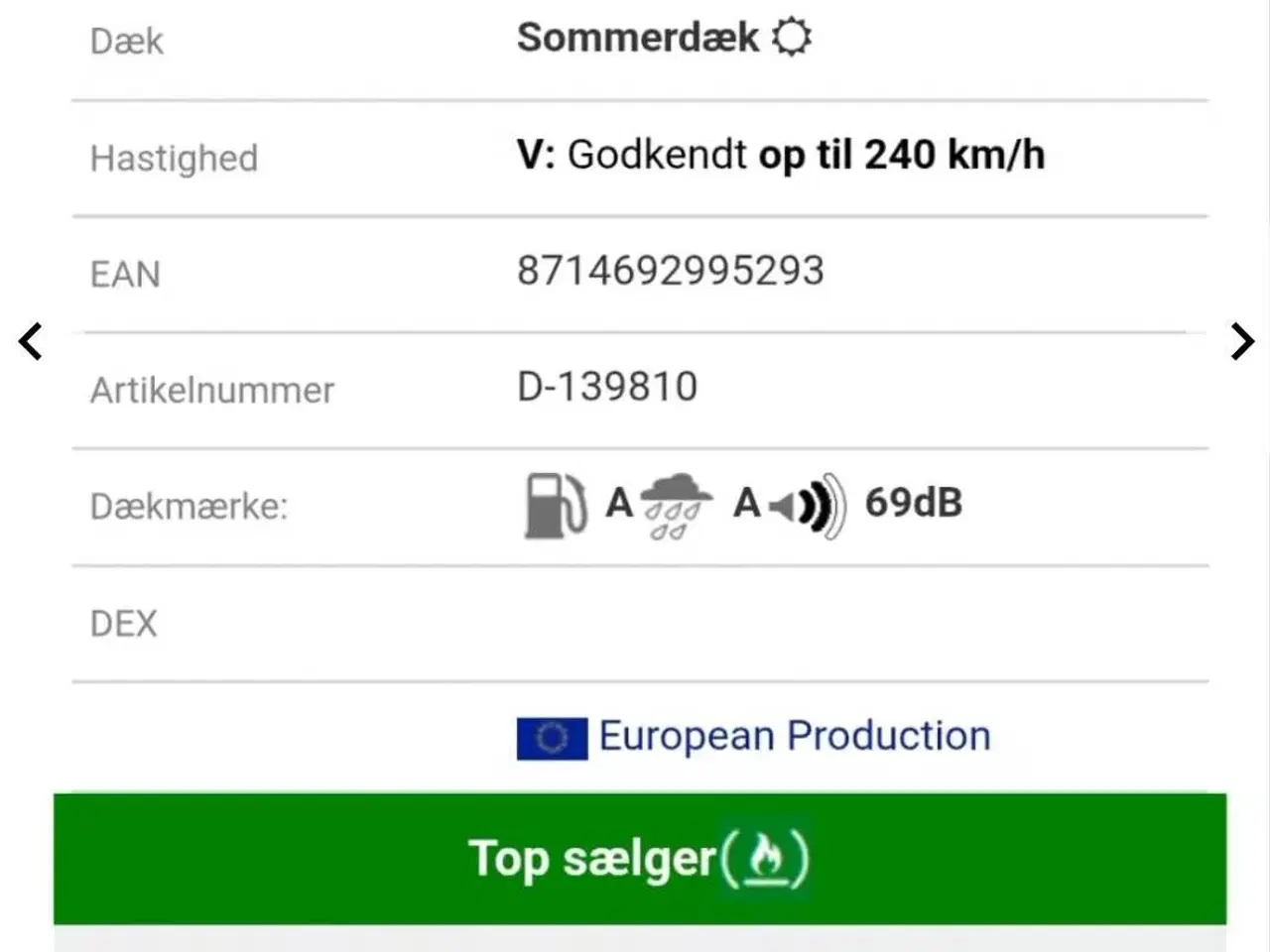Open the previous product with the left chevron
Viewport: 1270px width, 952px height.
point(30,341)
